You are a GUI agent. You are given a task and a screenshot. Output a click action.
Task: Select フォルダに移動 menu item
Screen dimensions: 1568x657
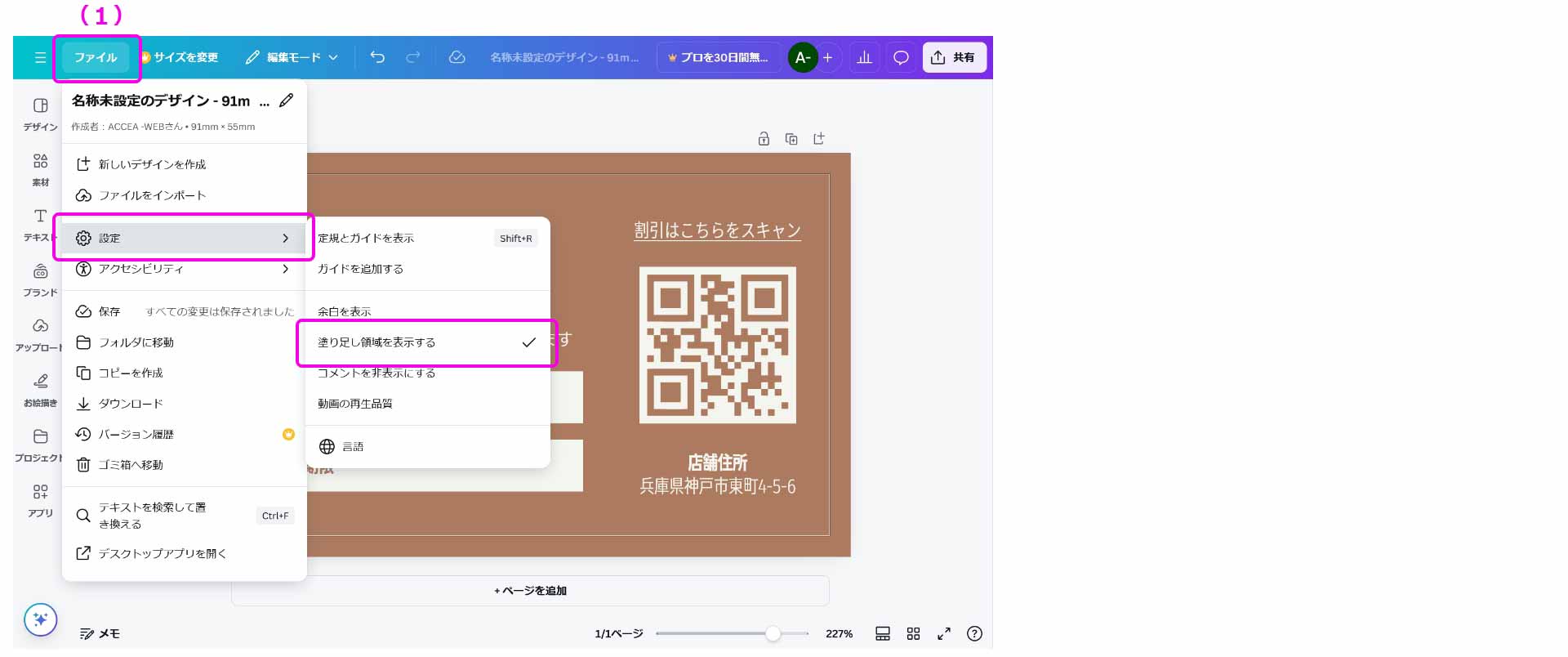pyautogui.click(x=185, y=342)
